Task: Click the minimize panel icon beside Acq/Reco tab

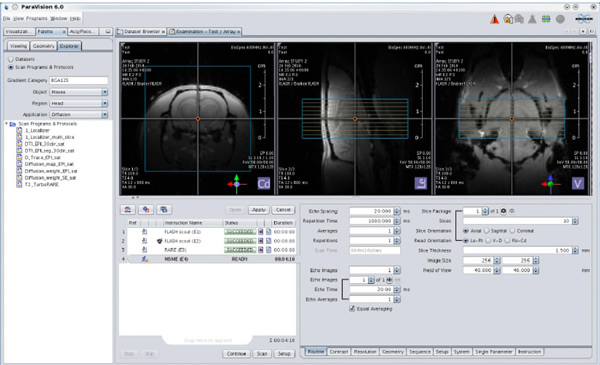Action: click(108, 32)
